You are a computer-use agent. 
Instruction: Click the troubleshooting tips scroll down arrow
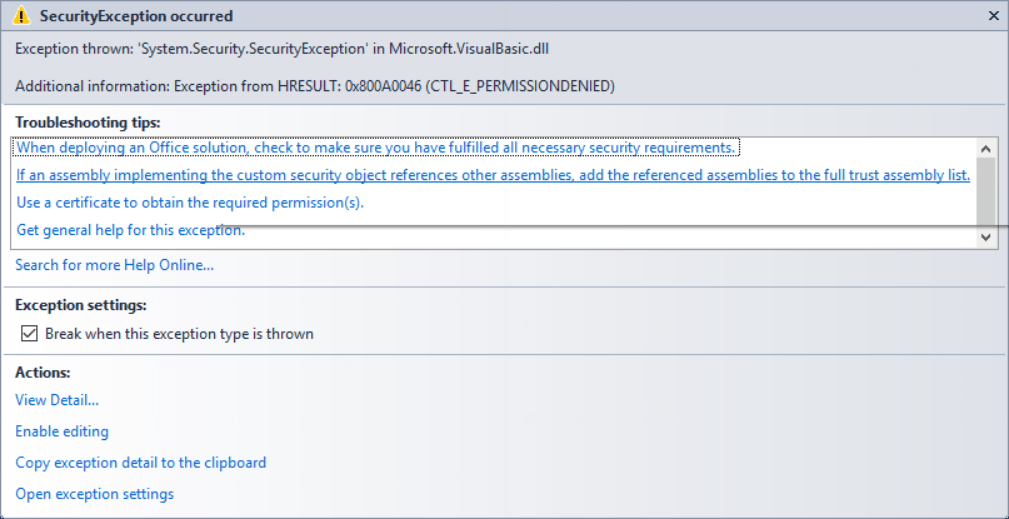(986, 238)
